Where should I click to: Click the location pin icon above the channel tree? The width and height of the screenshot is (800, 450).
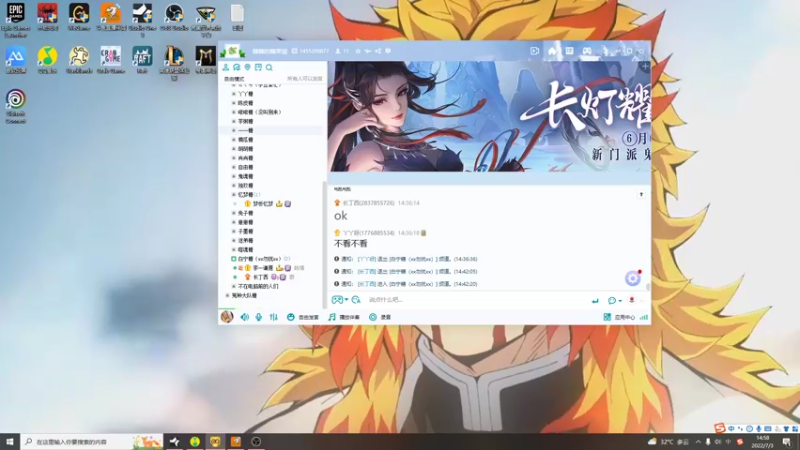[x=247, y=67]
